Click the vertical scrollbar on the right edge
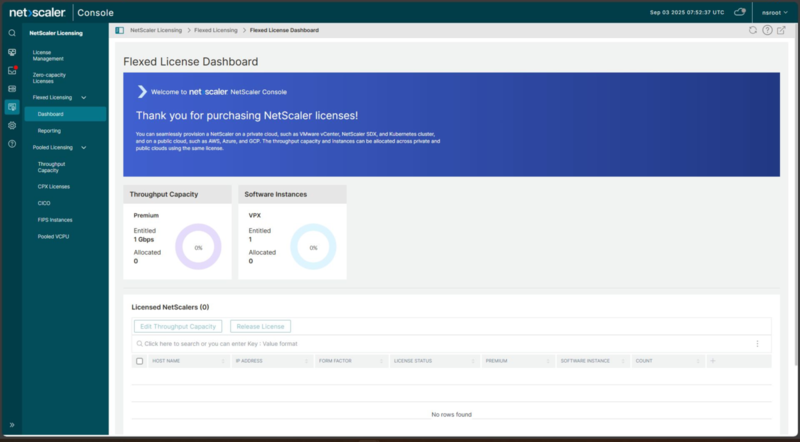Viewport: 800px width, 442px height. (796, 194)
